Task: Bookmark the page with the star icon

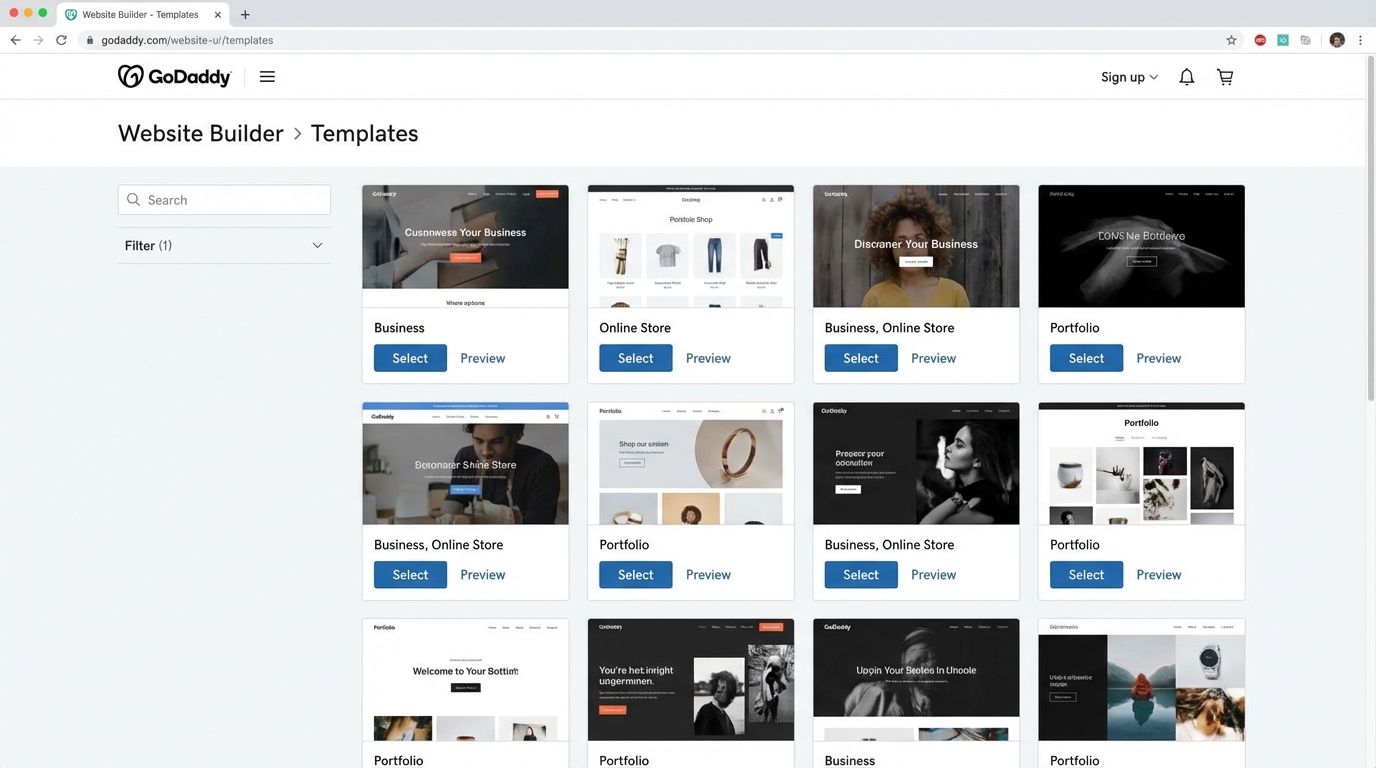Action: [x=1231, y=40]
